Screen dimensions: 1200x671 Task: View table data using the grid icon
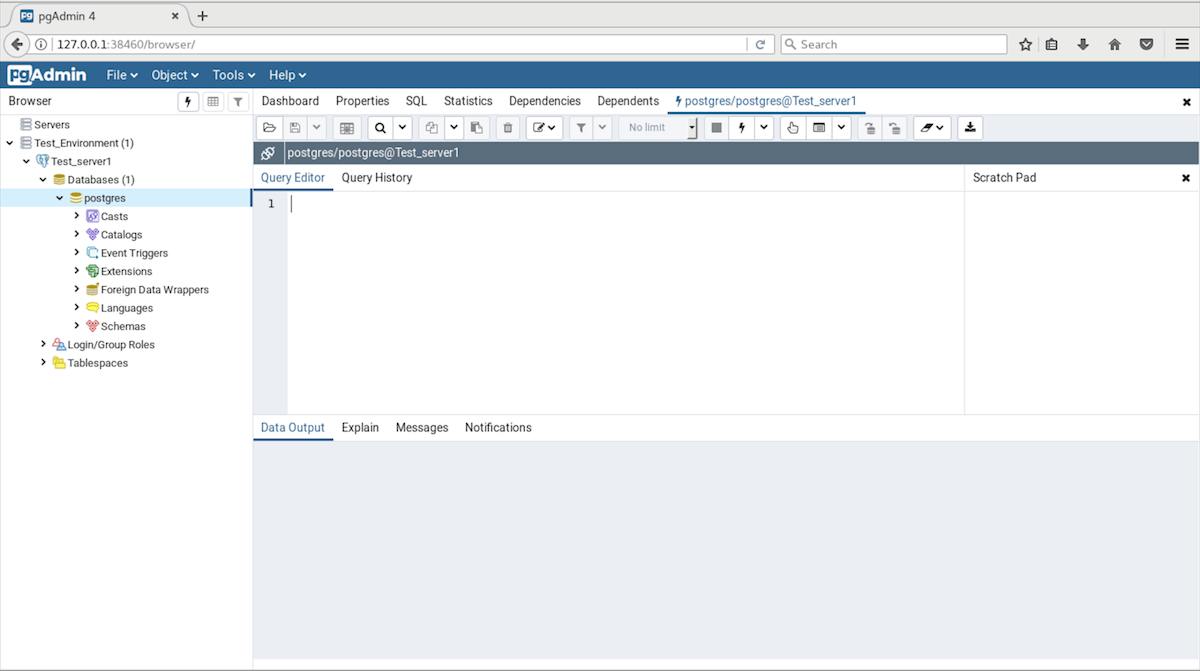(x=213, y=101)
